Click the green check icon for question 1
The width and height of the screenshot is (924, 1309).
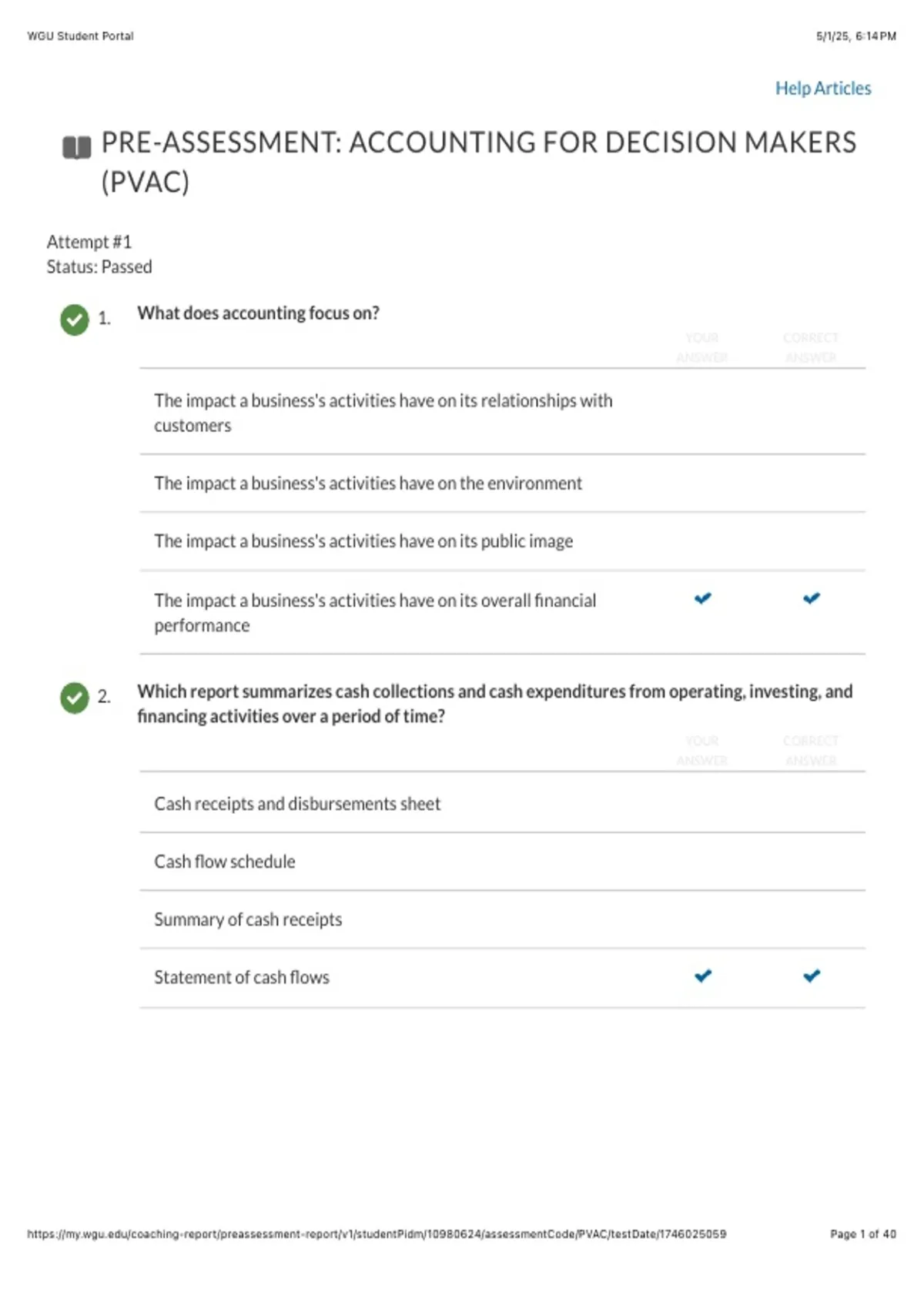click(x=75, y=319)
